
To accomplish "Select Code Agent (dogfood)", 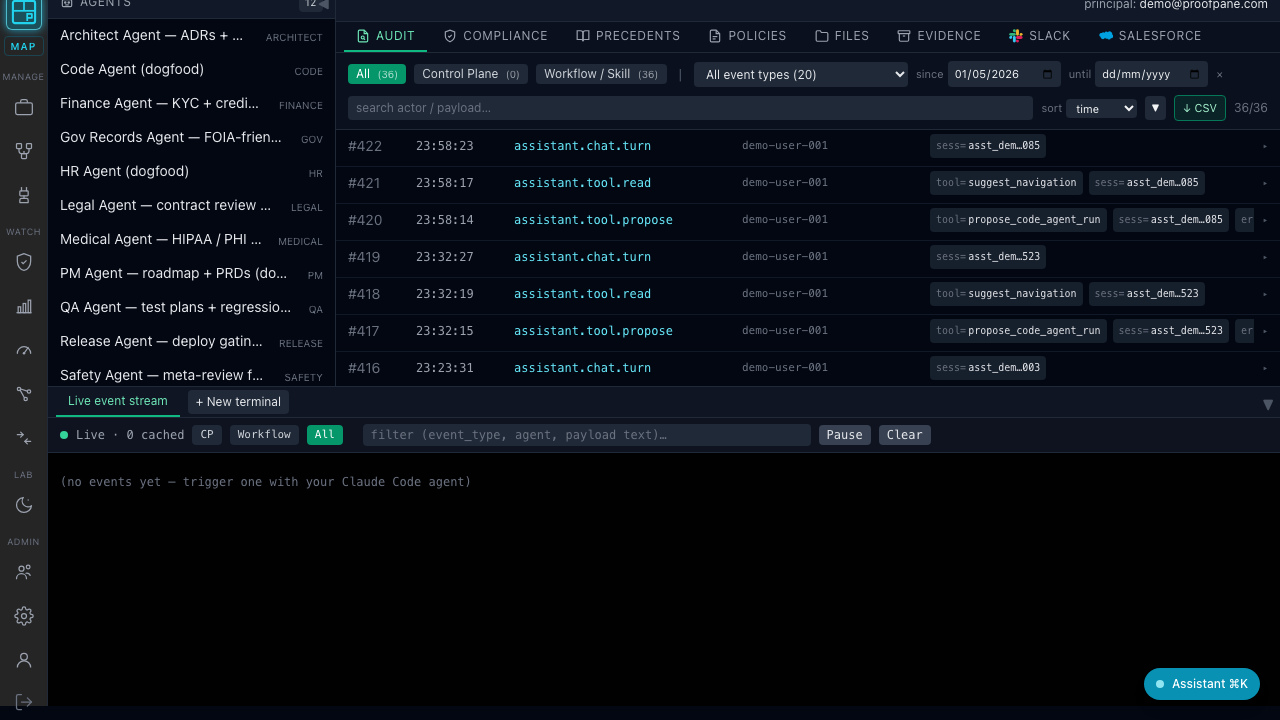I will (191, 70).
